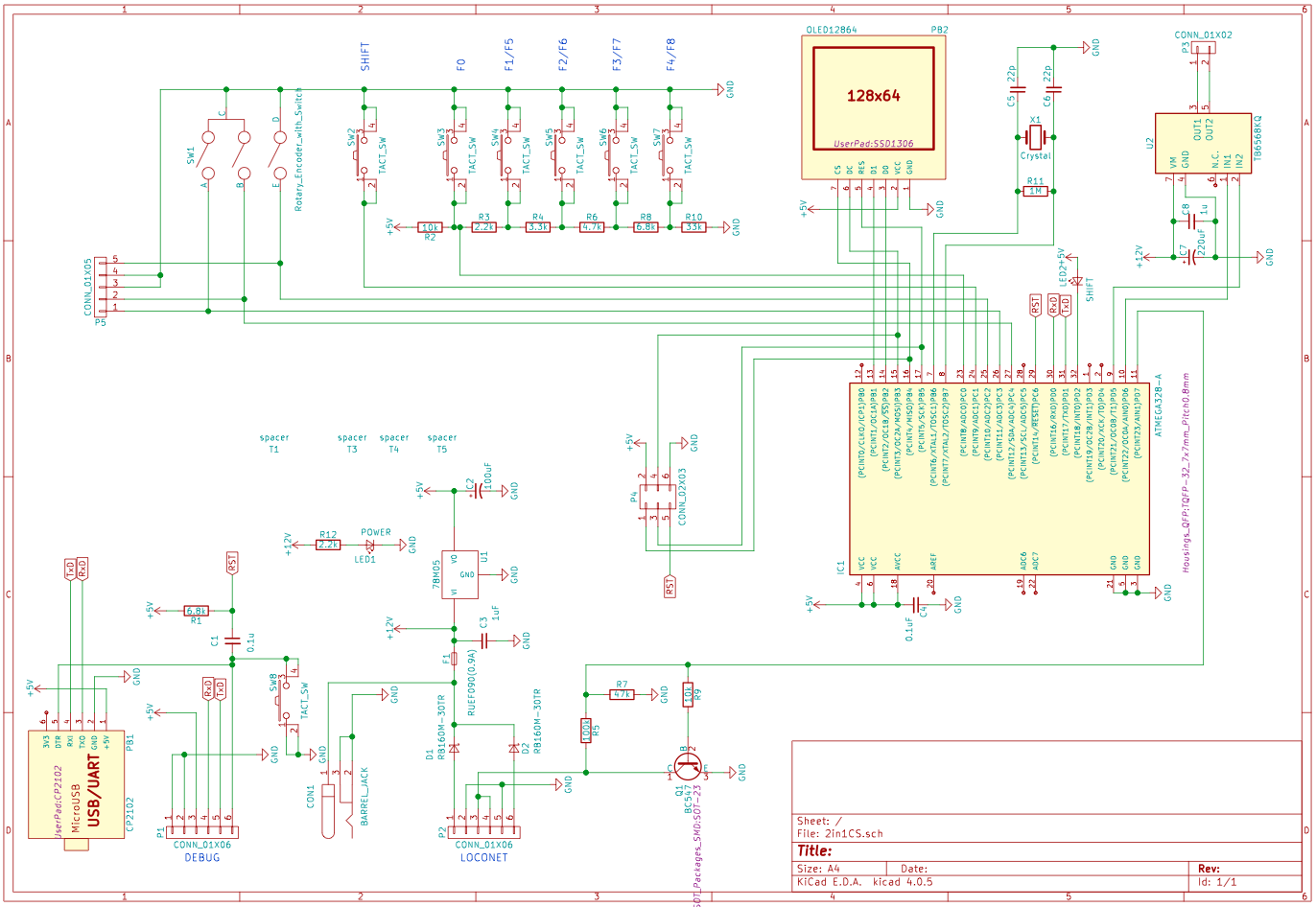Select the F1 RUEF090 fuse

click(454, 659)
